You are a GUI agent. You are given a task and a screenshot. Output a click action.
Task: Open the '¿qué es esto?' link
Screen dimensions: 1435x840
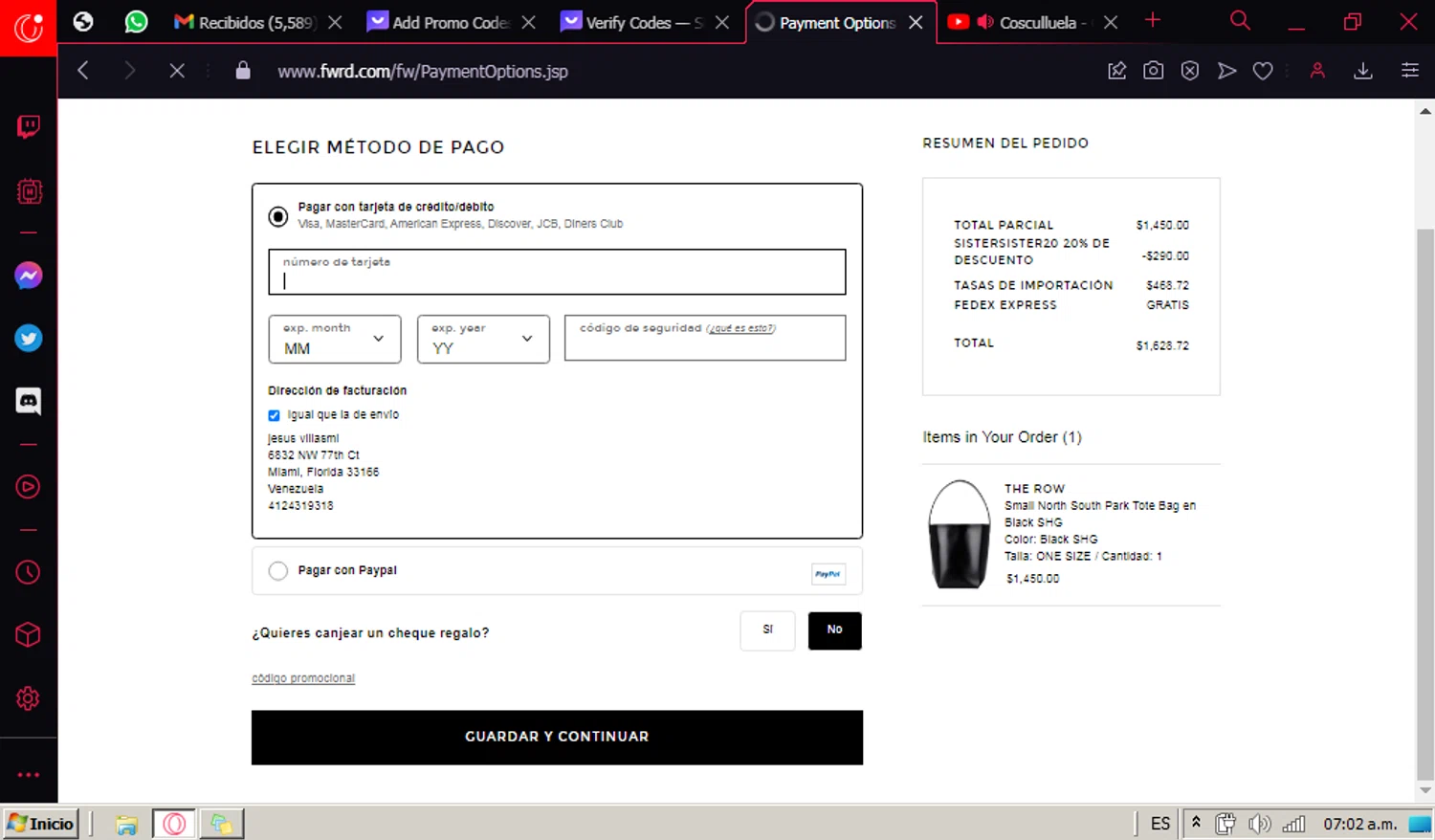pos(741,328)
